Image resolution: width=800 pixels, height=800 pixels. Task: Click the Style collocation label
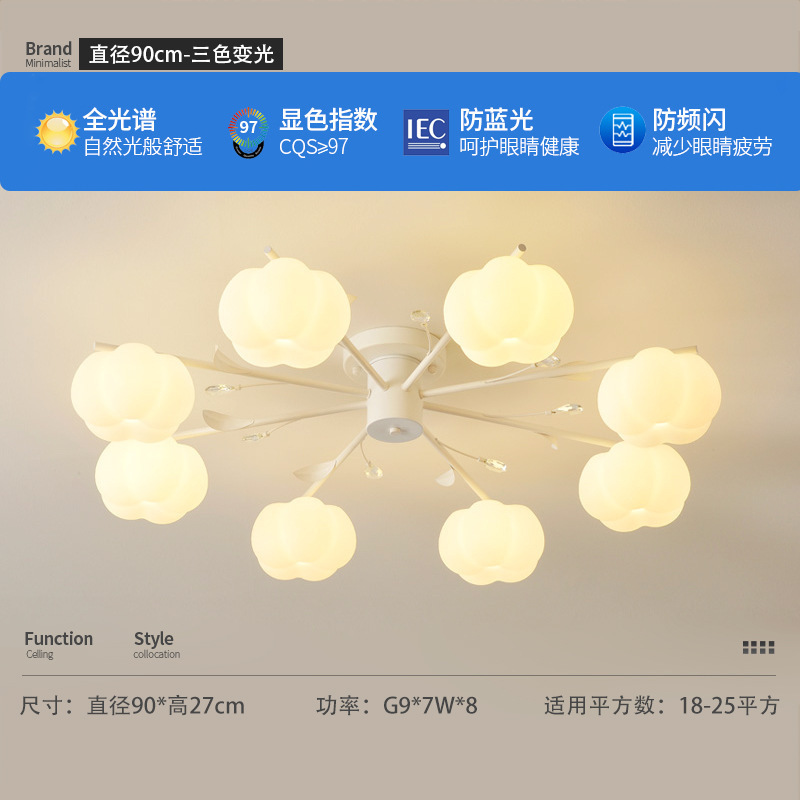(x=157, y=645)
